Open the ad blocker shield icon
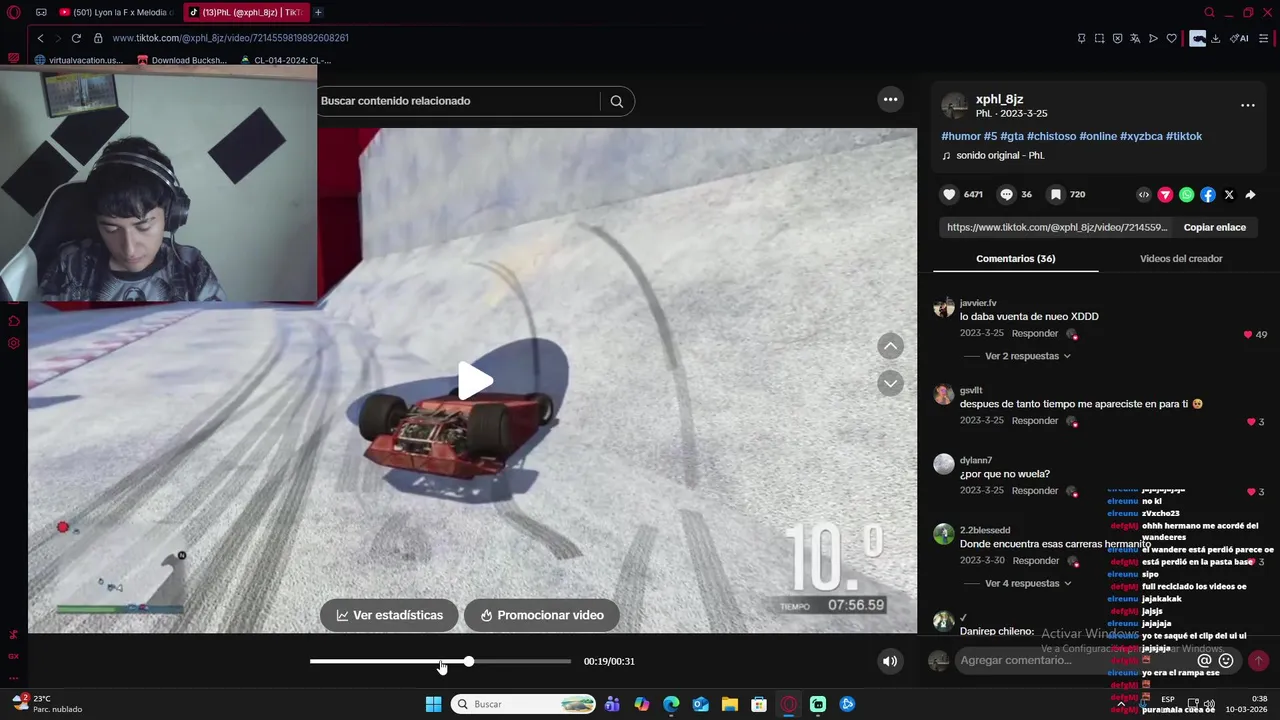This screenshot has height=720, width=1280. 1117,38
